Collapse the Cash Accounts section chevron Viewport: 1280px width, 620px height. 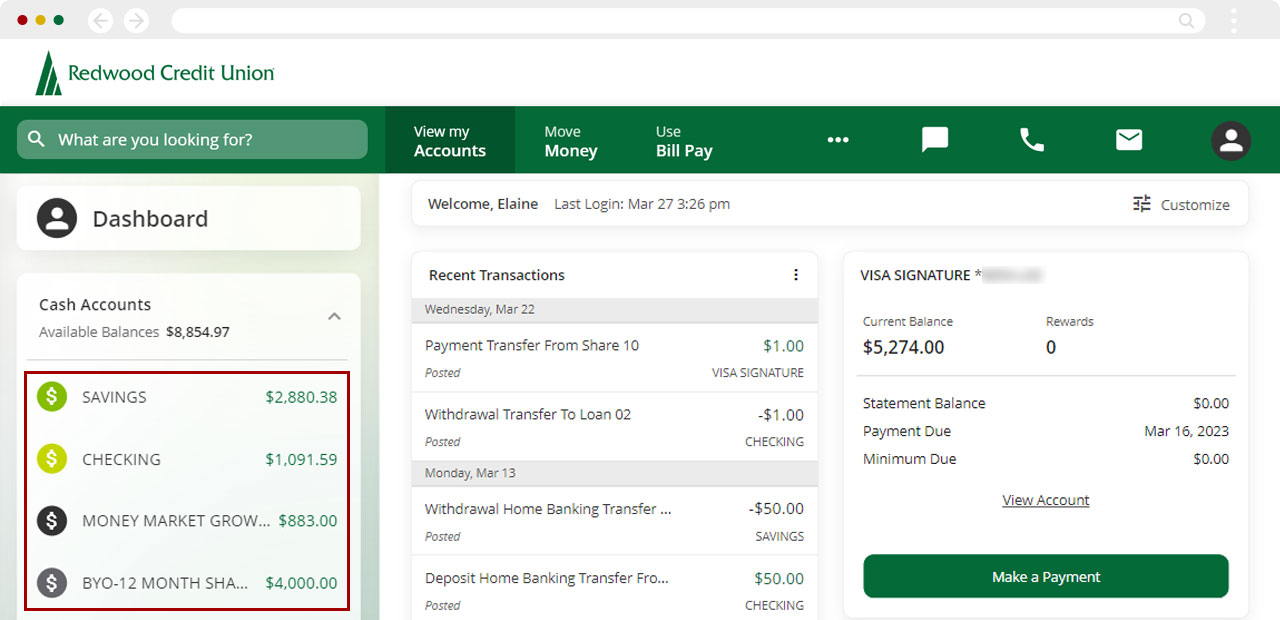[x=334, y=316]
